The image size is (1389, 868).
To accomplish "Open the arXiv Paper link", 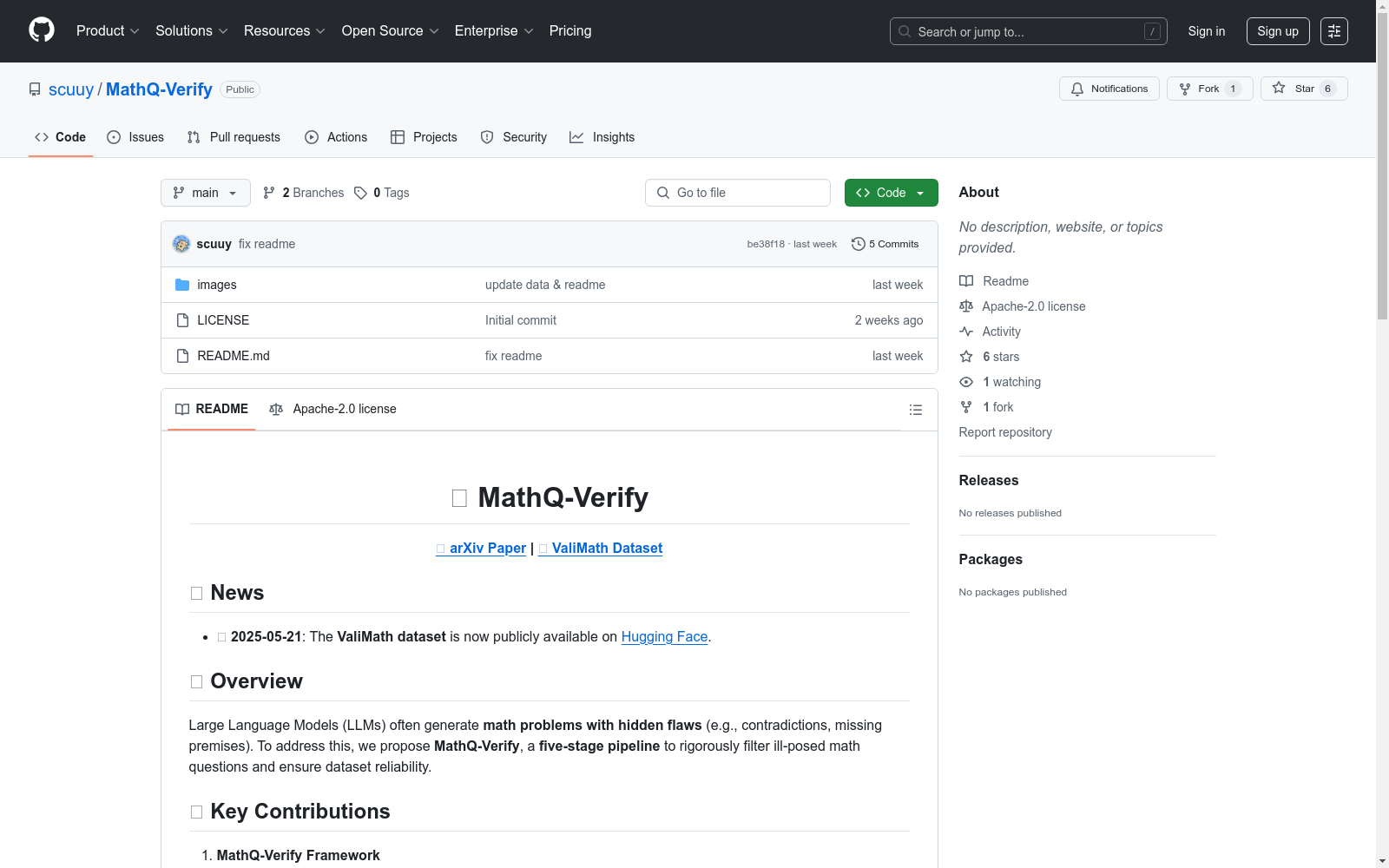I will (x=481, y=549).
